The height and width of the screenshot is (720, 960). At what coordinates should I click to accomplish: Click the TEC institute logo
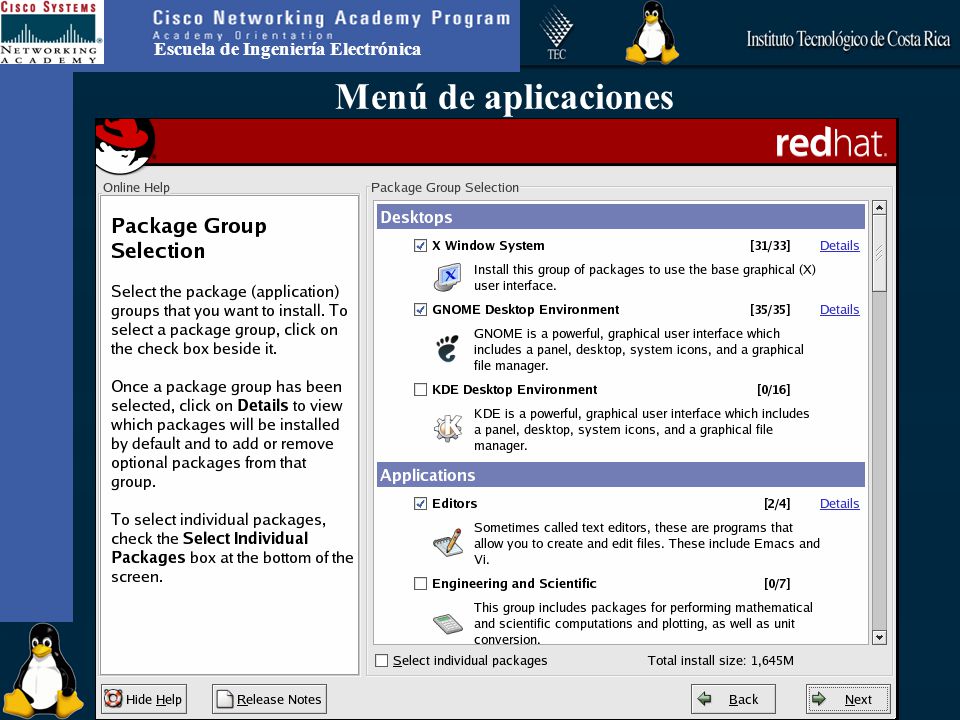(x=557, y=34)
